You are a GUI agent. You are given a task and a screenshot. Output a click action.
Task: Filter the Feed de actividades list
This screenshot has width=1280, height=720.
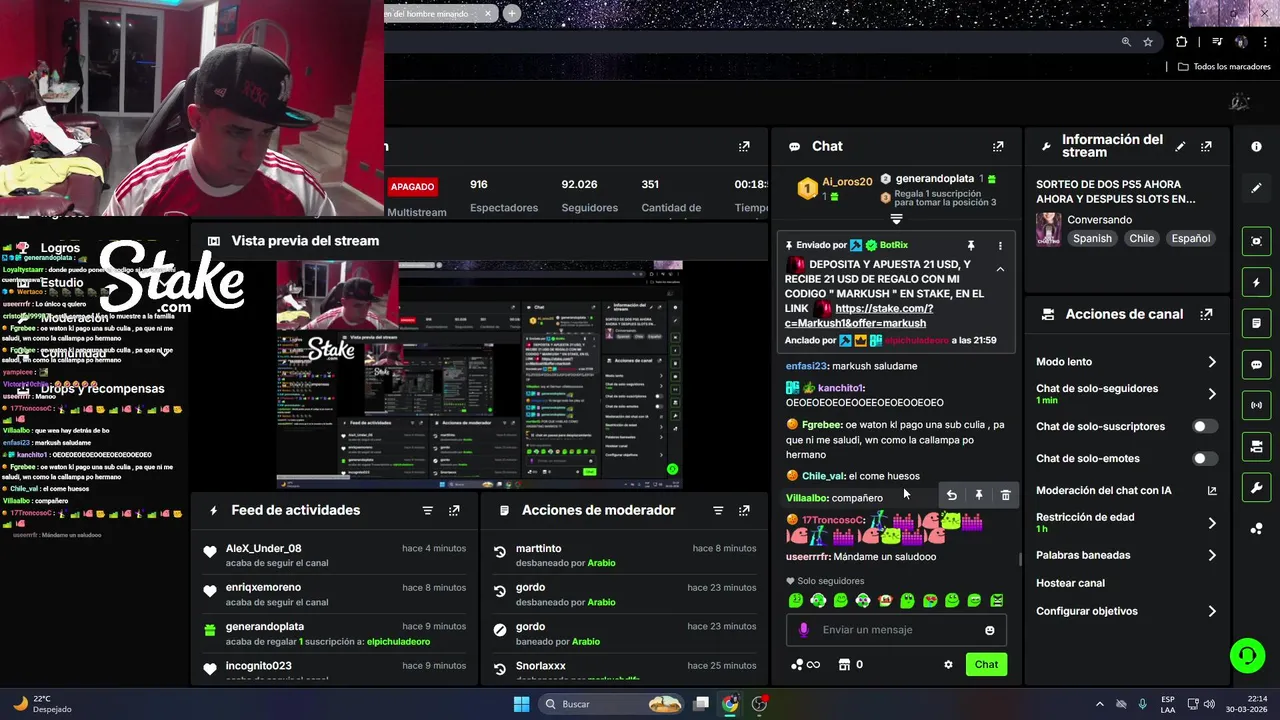tap(427, 510)
